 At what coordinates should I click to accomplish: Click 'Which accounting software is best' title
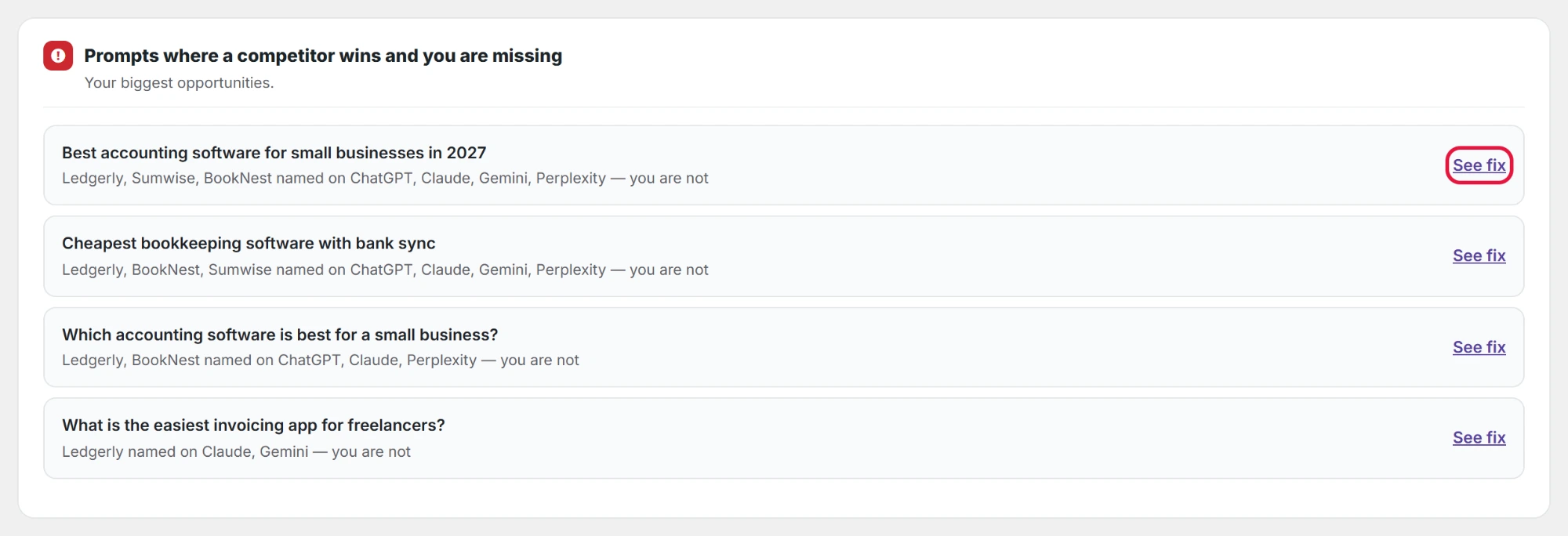(x=280, y=335)
